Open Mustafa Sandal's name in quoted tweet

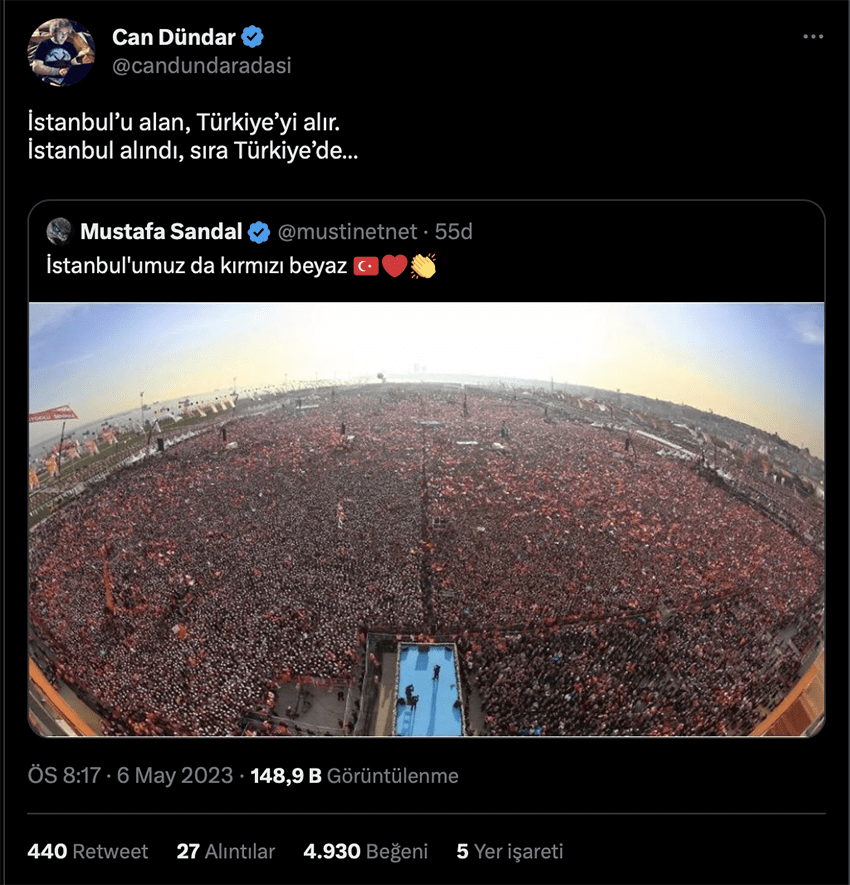[x=160, y=232]
